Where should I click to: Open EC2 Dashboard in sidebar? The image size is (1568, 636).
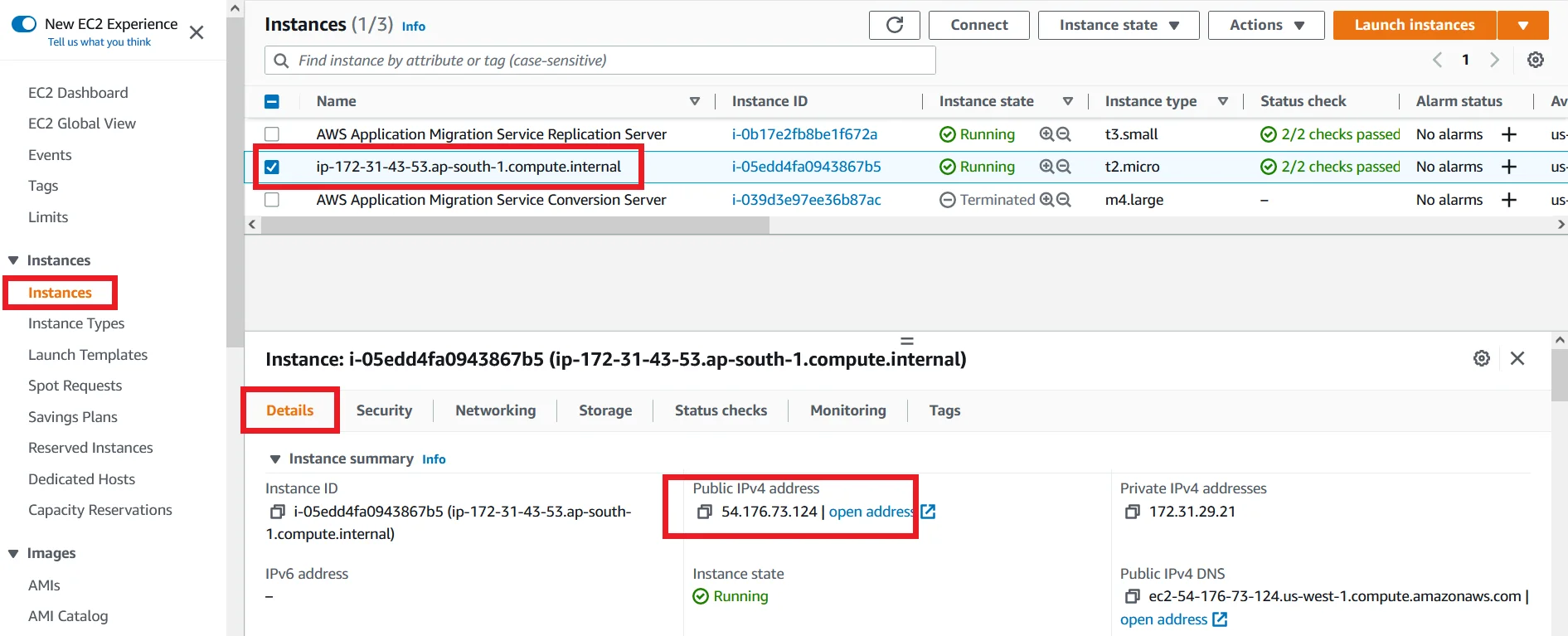(78, 93)
